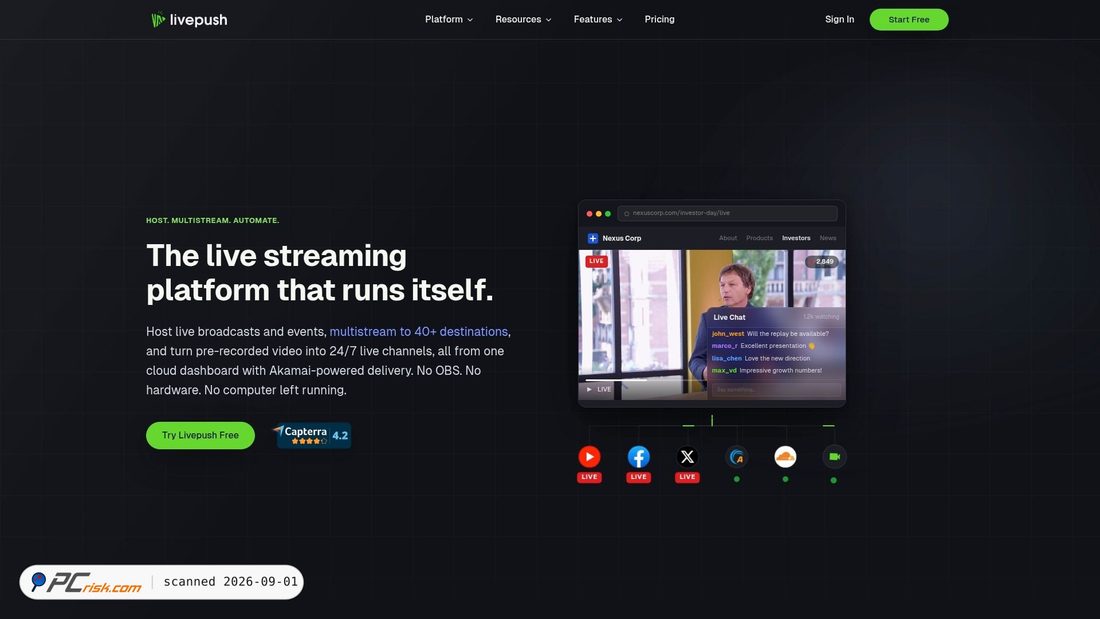Screen dimensions: 1100x619
Task: Click Try Livepush Free button
Action: [200, 435]
